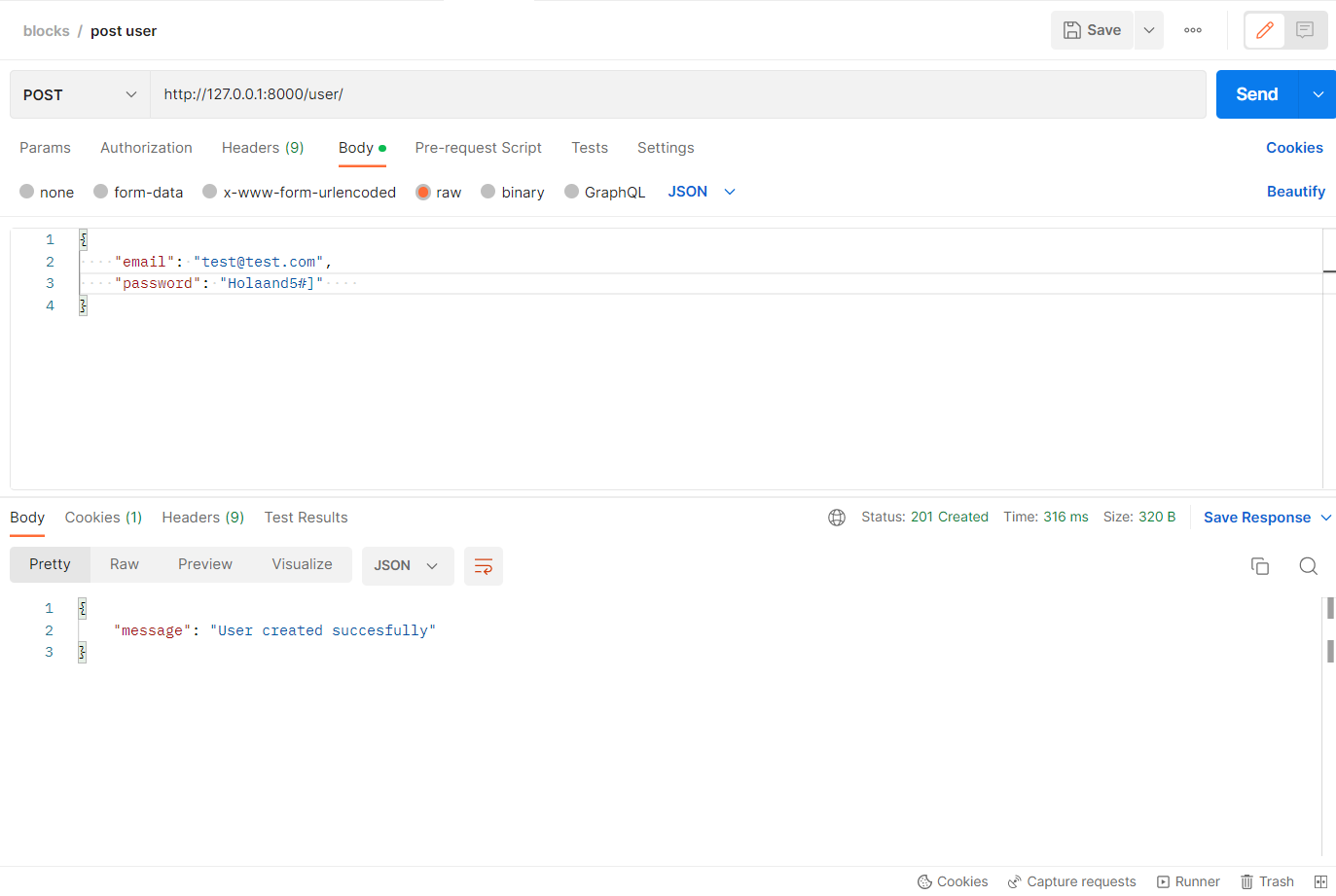Open the Trash from the status bar
1336x896 pixels.
[x=1267, y=881]
